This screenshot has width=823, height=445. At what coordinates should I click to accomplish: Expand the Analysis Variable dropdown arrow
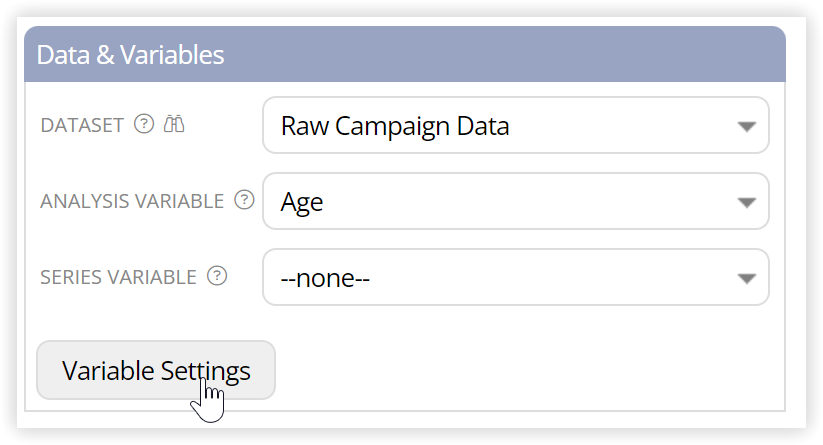(746, 203)
